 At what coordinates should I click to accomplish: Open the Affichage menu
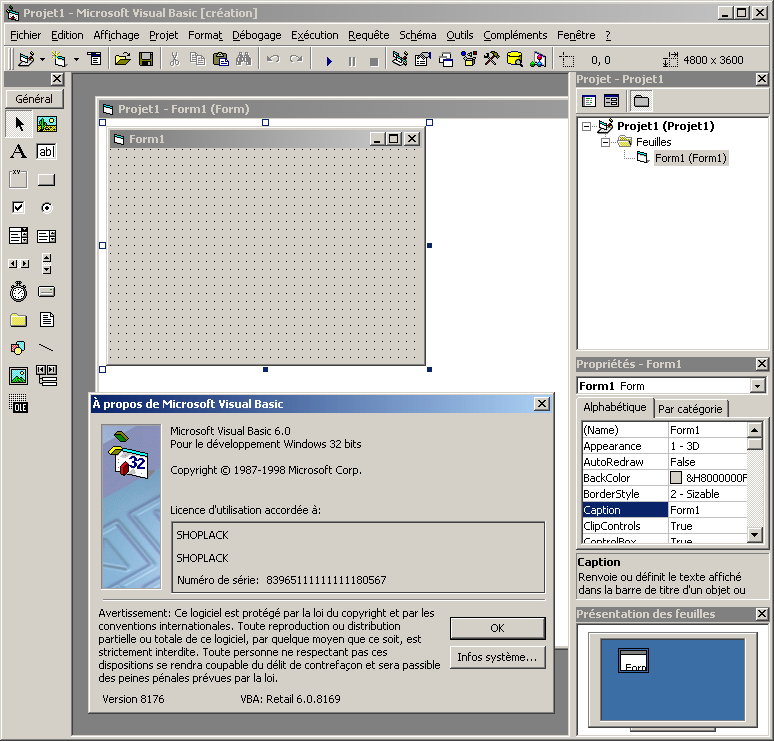point(116,35)
